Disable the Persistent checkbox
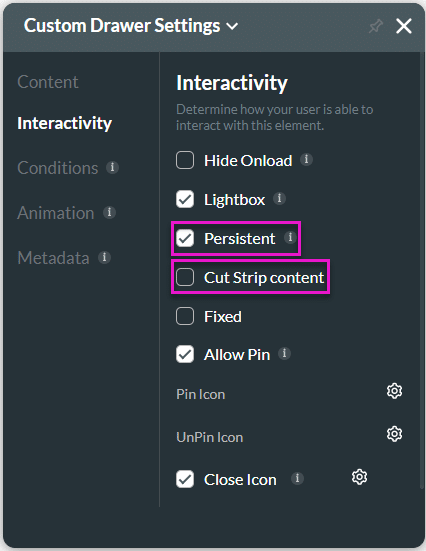 point(185,238)
